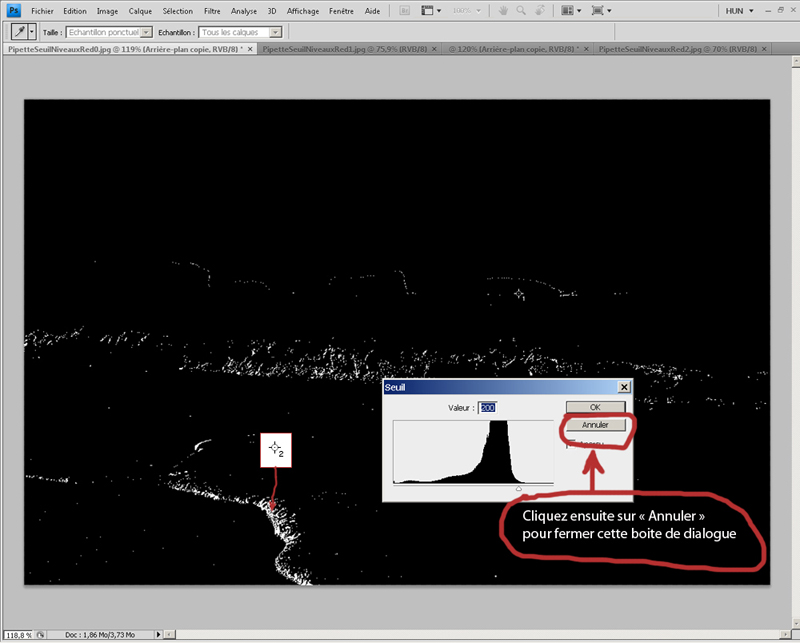800x643 pixels.
Task: Click the Doc size text in status bar
Action: [100, 635]
